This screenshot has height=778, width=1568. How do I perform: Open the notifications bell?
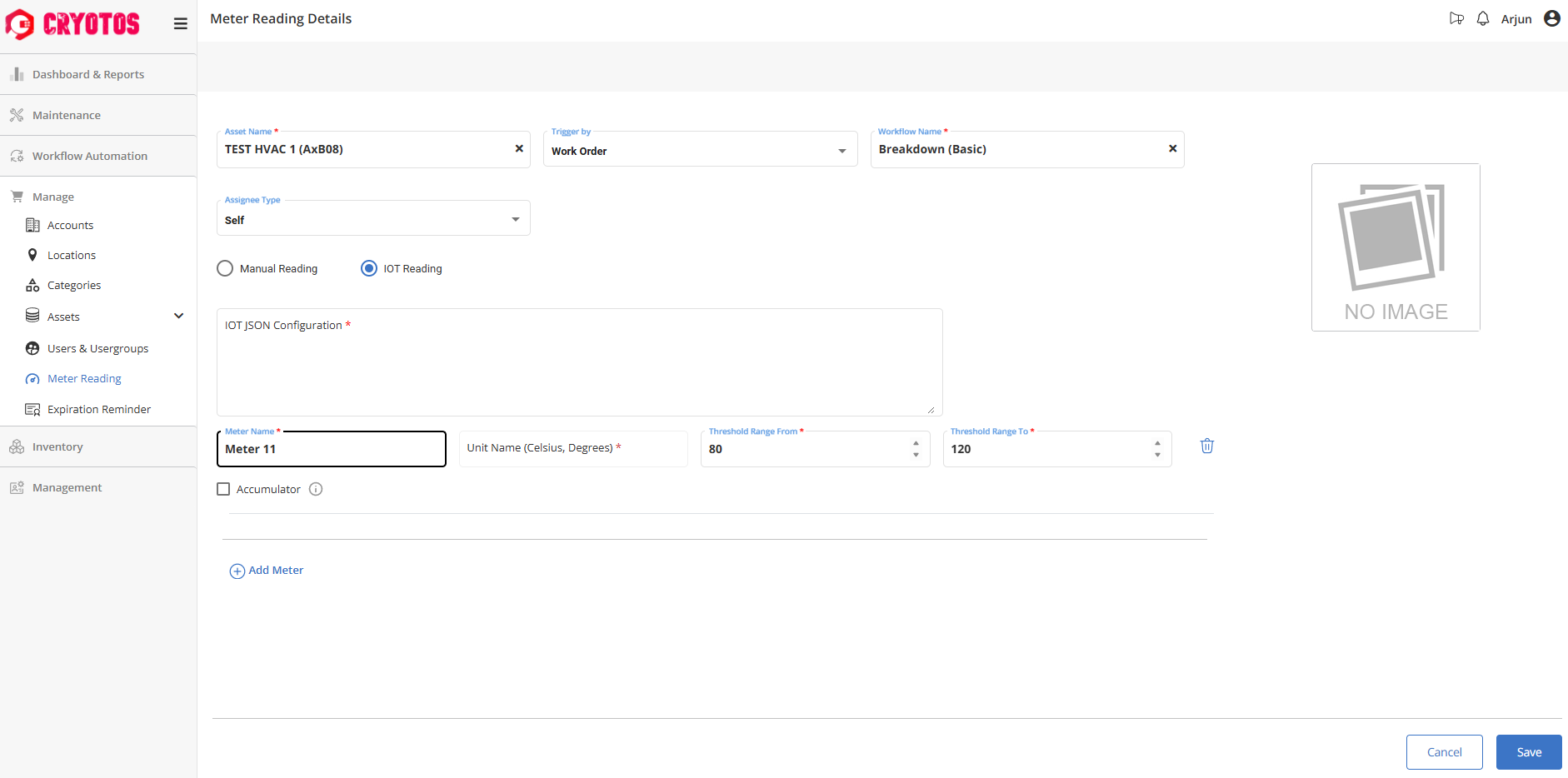pos(1483,18)
